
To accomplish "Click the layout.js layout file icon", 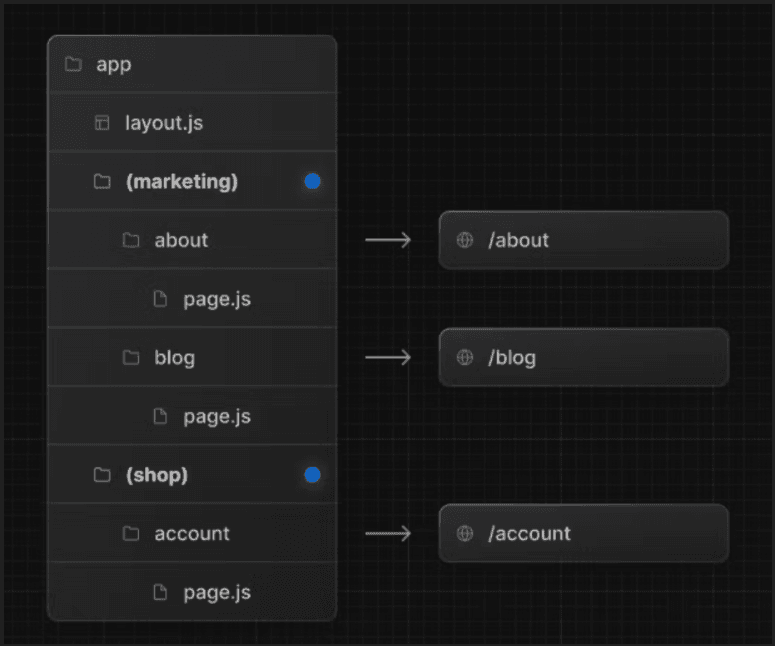I will 101,123.
